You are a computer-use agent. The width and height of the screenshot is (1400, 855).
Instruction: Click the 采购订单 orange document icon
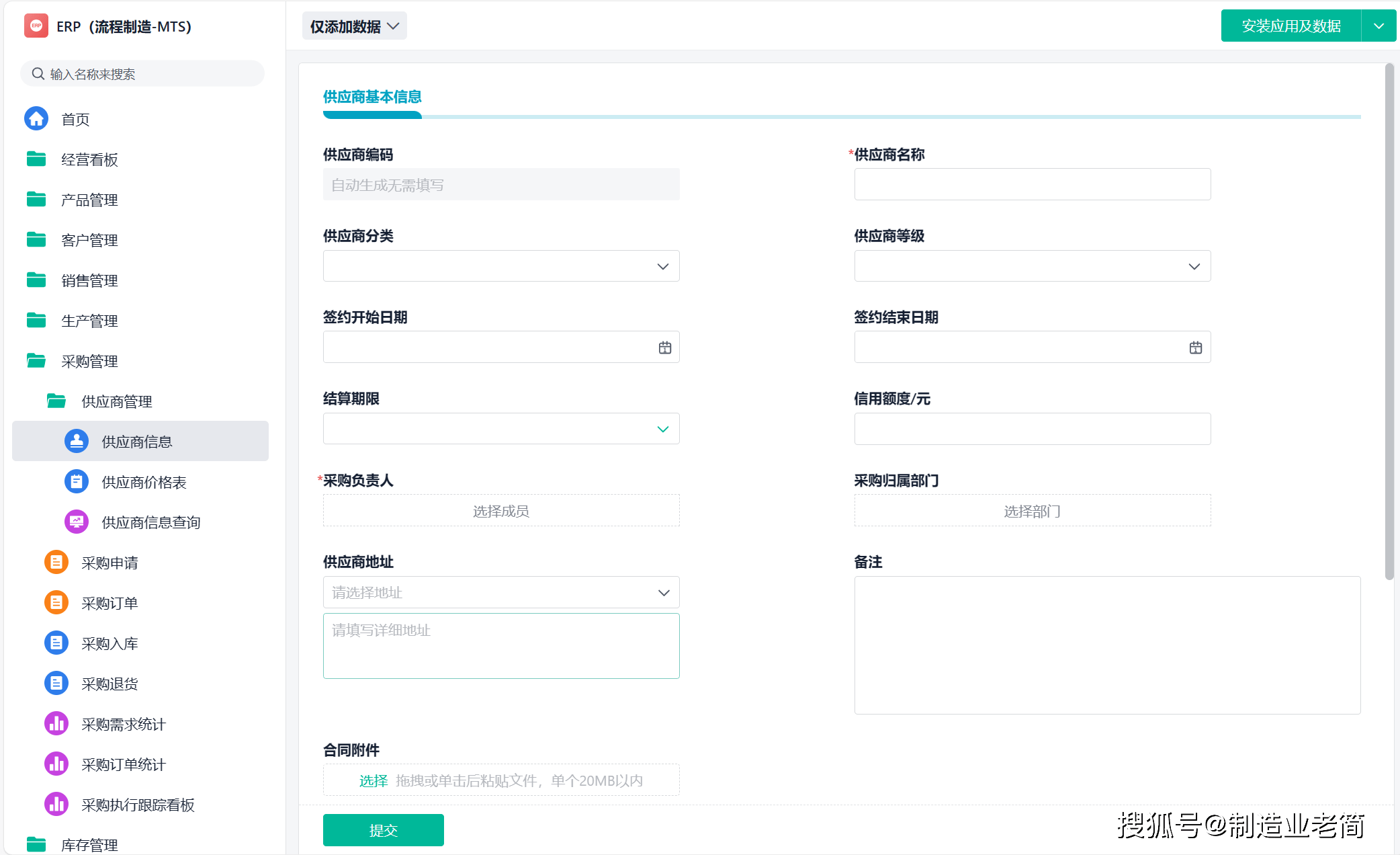point(56,603)
